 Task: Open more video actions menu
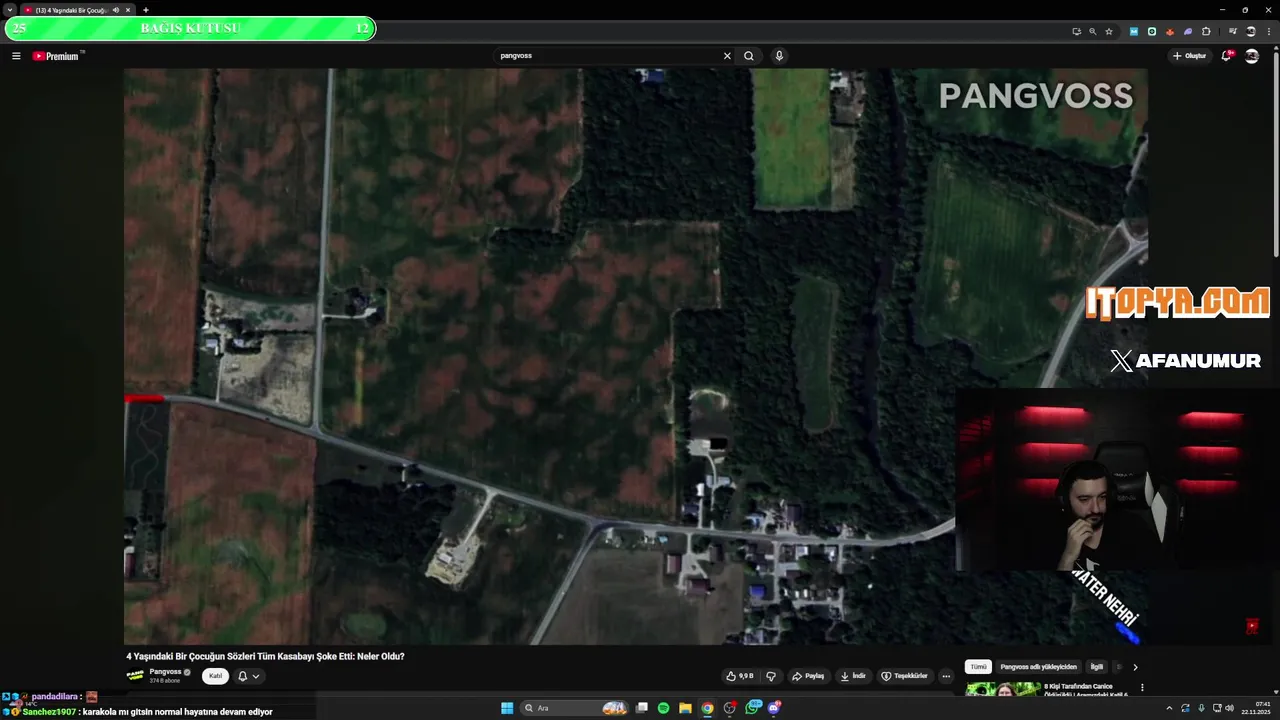click(946, 676)
